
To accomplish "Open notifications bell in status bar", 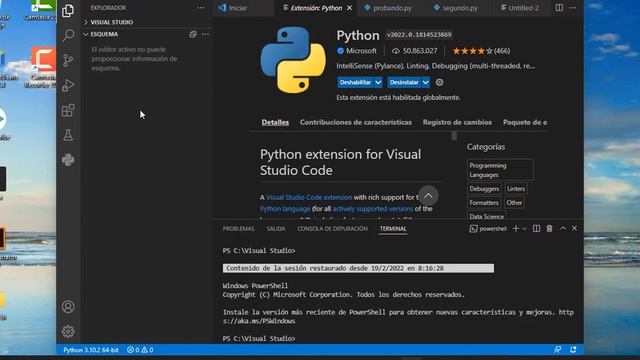I will (573, 350).
